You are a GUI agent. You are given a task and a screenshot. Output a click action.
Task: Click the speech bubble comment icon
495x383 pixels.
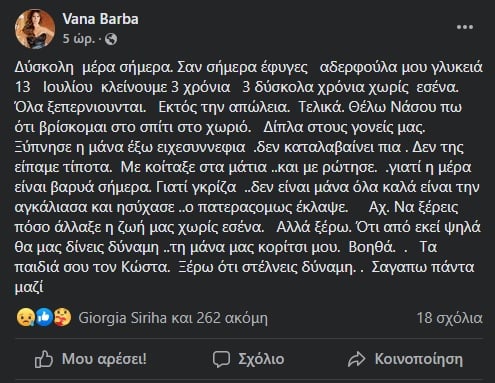point(221,359)
